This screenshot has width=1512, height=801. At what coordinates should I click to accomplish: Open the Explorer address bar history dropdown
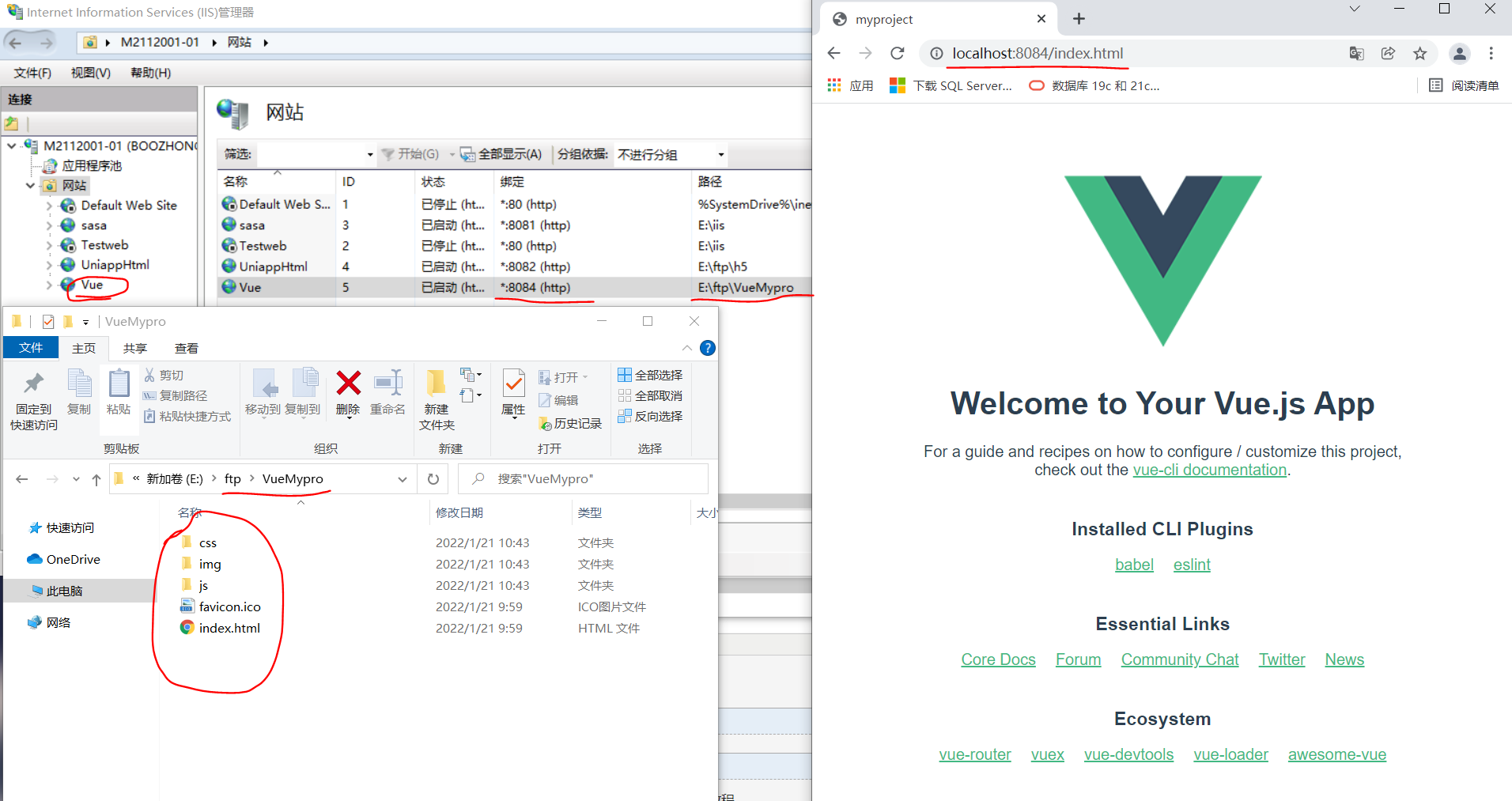pos(403,479)
